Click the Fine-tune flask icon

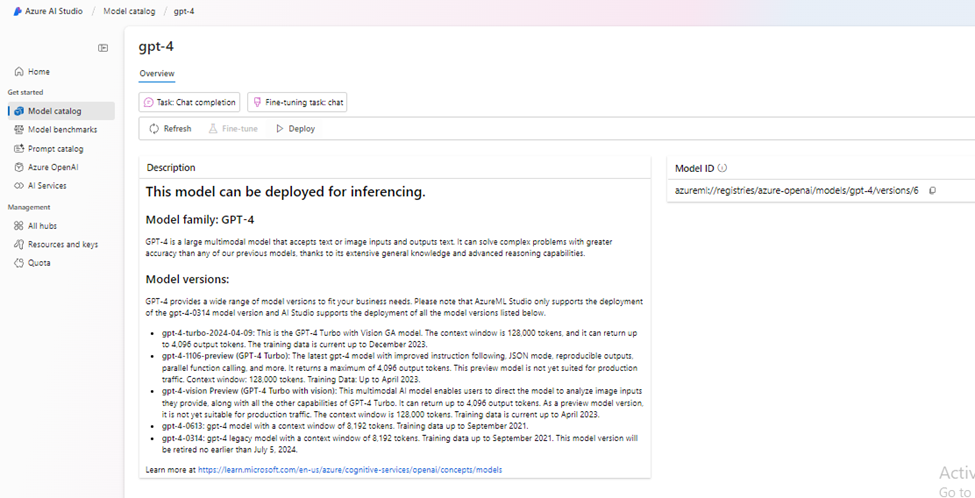point(213,129)
